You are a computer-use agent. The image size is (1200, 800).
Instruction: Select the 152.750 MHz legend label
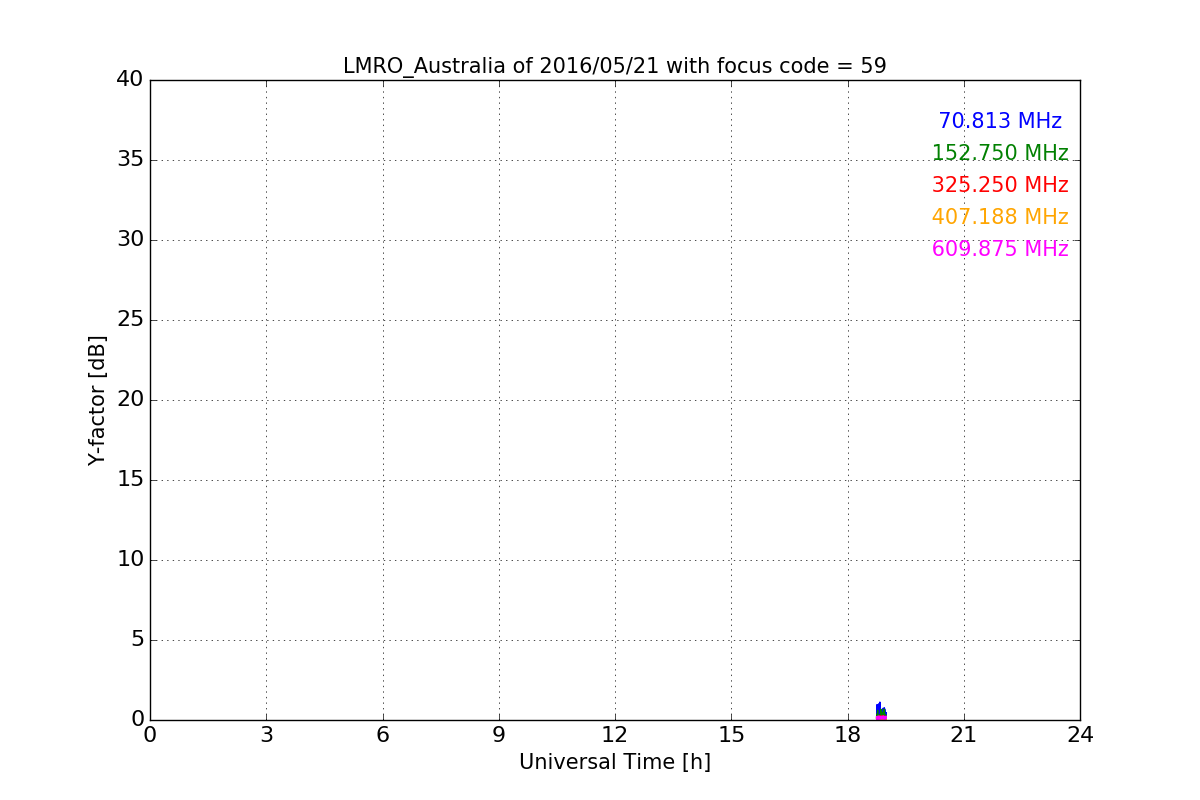tap(1000, 153)
